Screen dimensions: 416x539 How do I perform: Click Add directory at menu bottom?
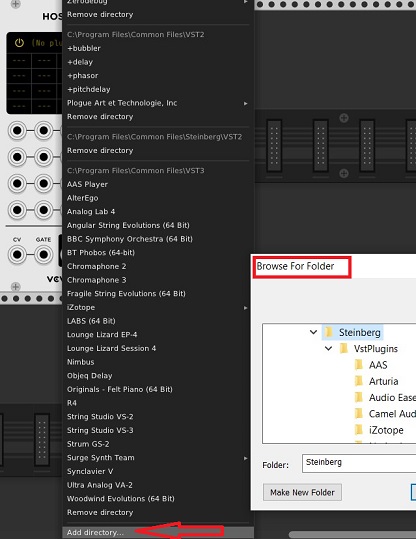pyautogui.click(x=158, y=532)
